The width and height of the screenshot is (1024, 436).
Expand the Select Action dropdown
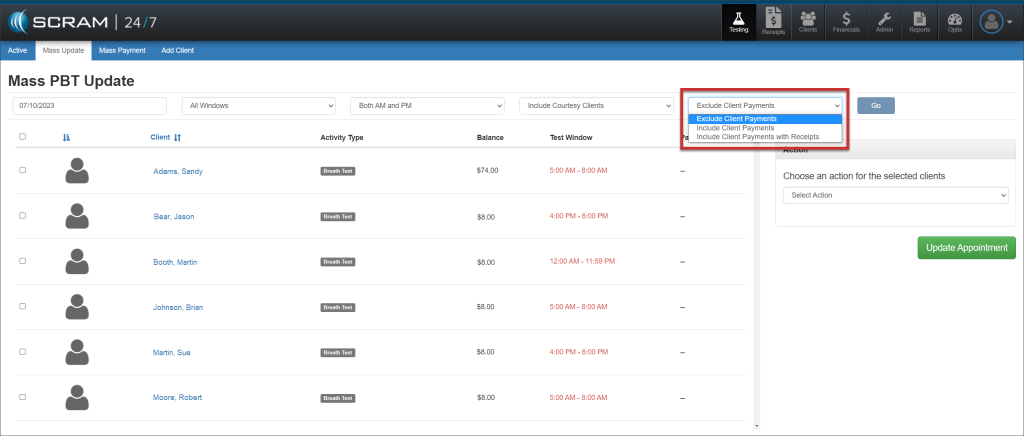895,195
